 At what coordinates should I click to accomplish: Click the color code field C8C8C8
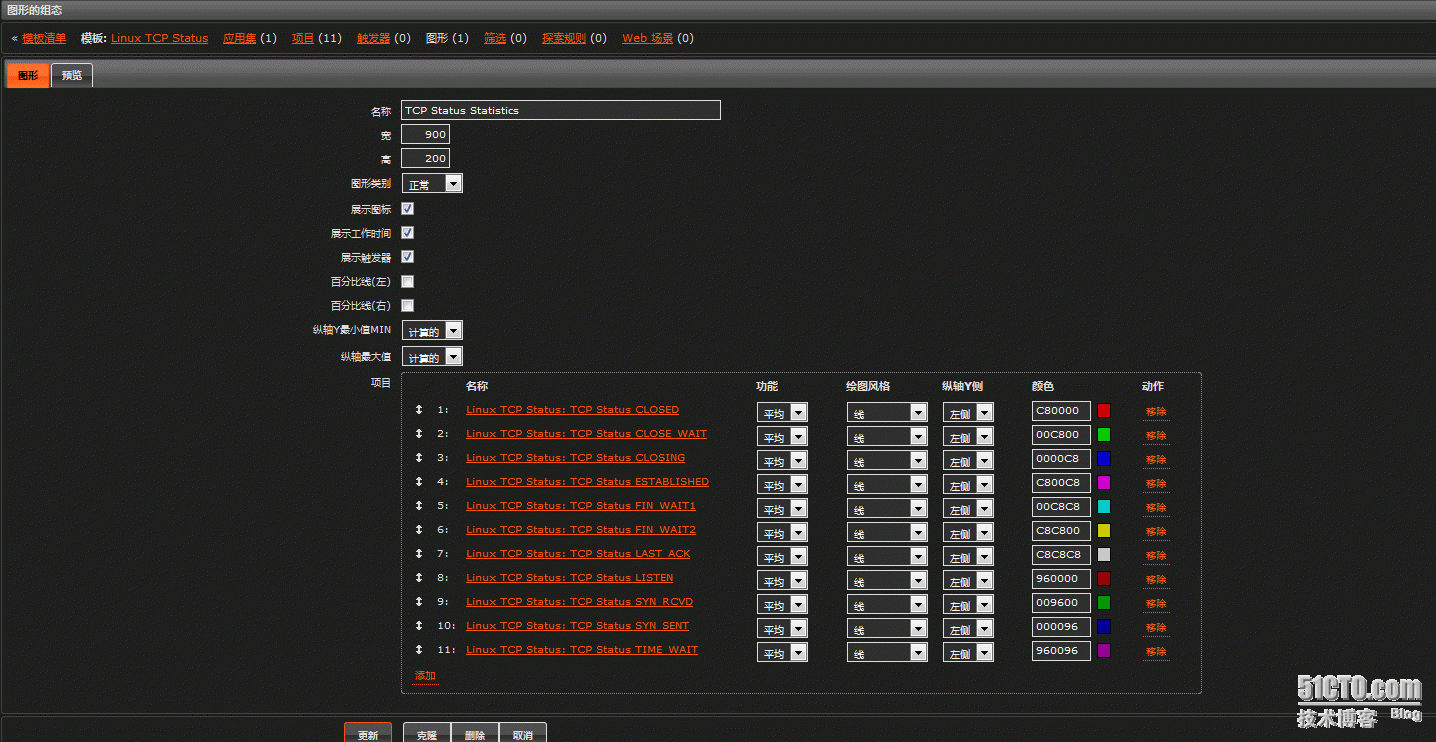1061,555
